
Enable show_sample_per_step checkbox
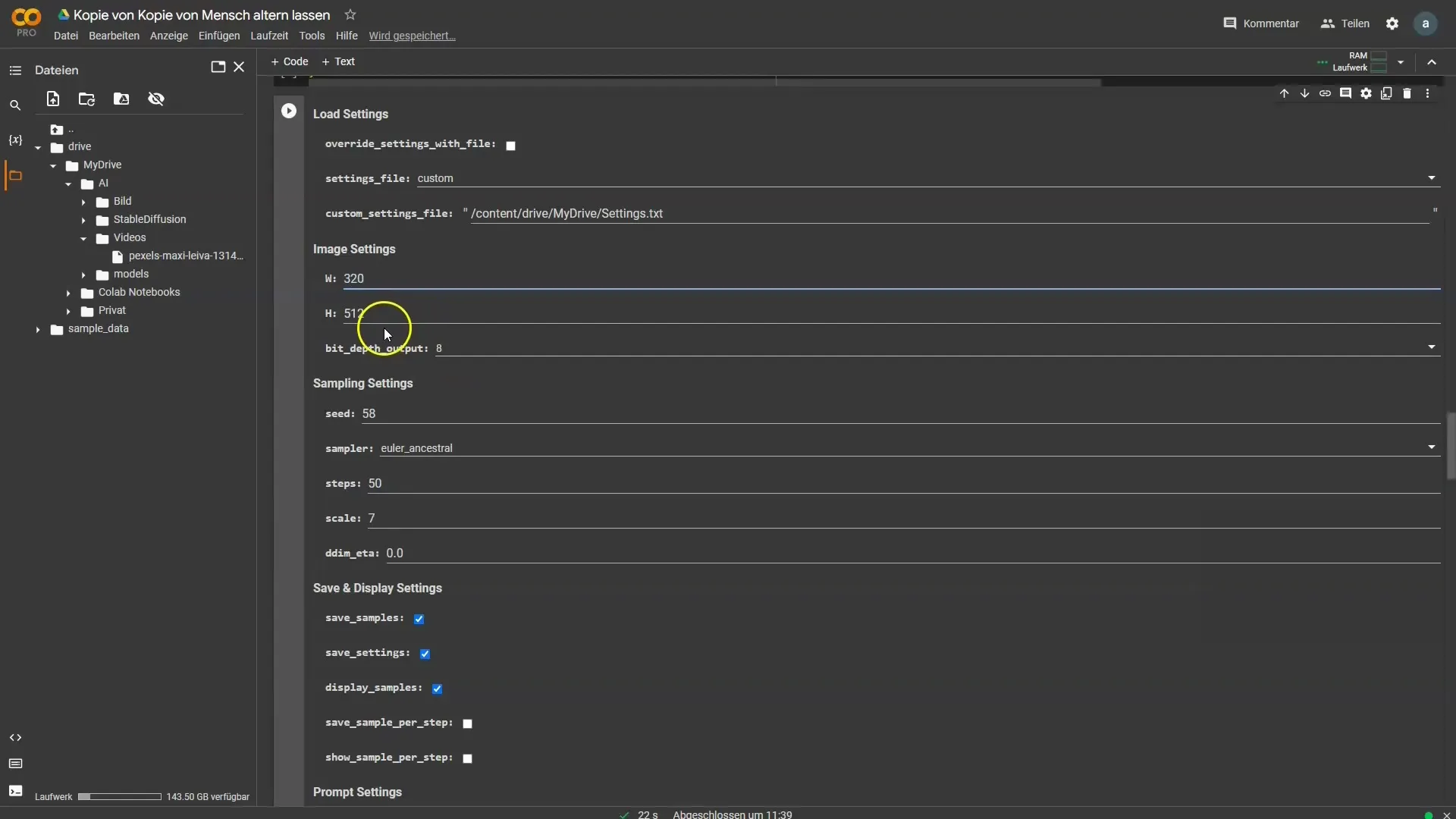tap(467, 758)
